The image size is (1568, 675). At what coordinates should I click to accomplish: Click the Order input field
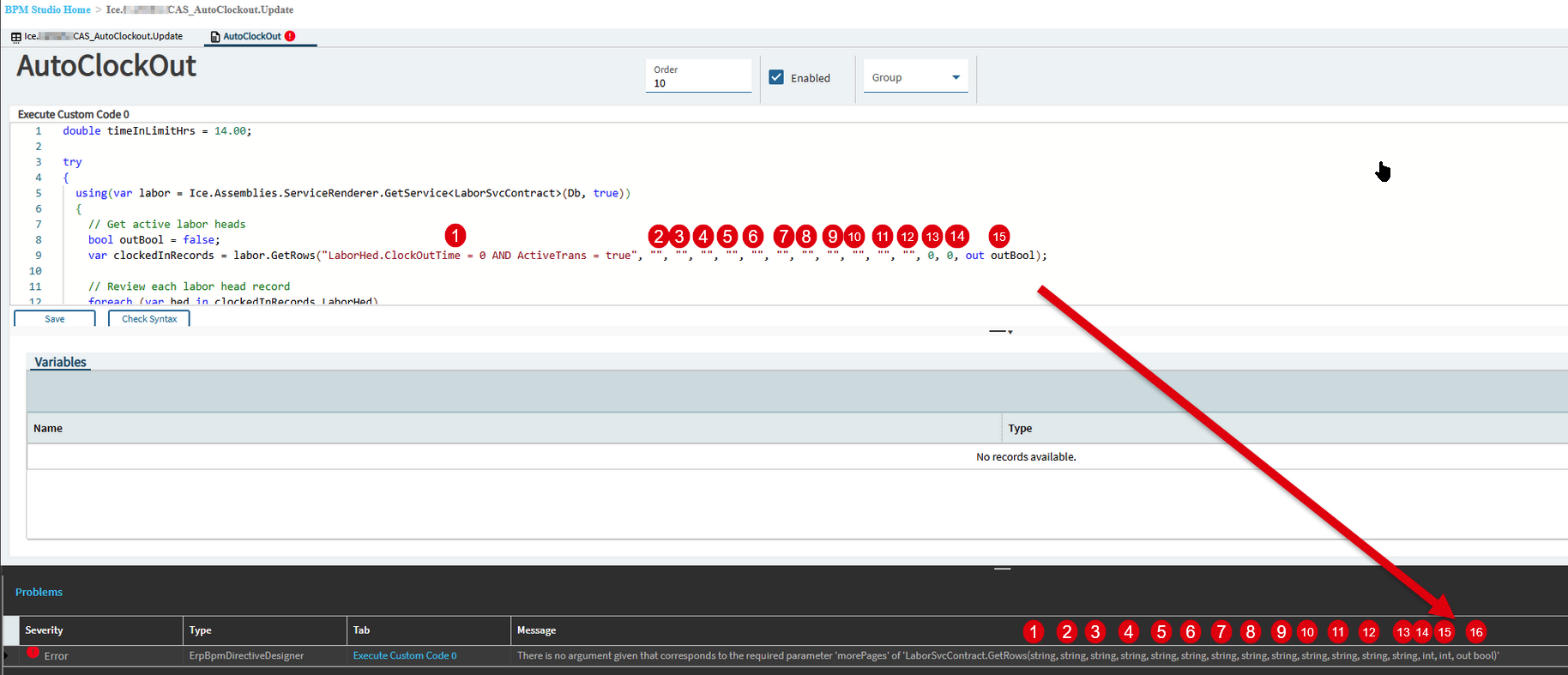pyautogui.click(x=698, y=76)
